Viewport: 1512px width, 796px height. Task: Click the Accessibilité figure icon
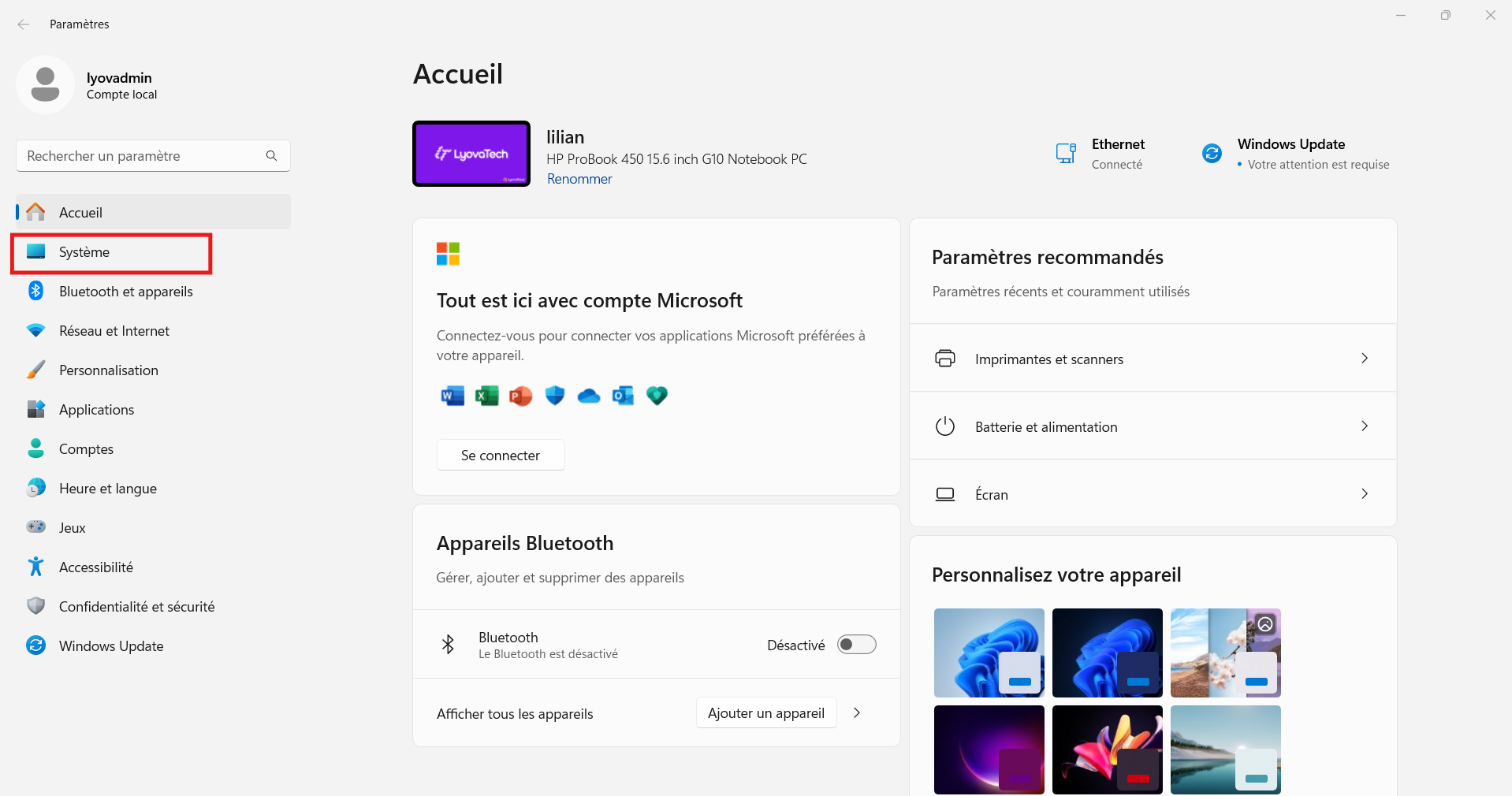tap(35, 567)
